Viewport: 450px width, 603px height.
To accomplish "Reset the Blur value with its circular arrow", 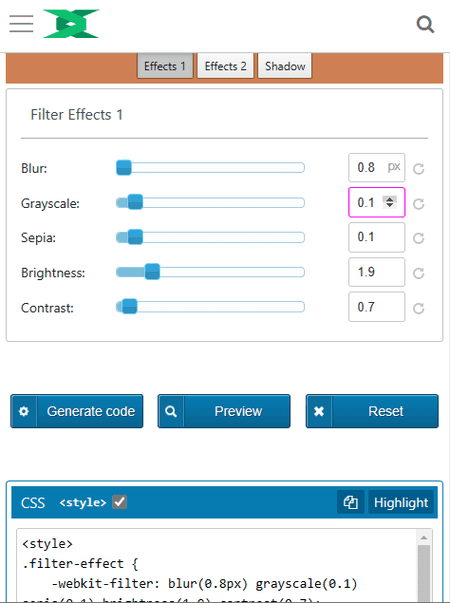I will pyautogui.click(x=418, y=168).
